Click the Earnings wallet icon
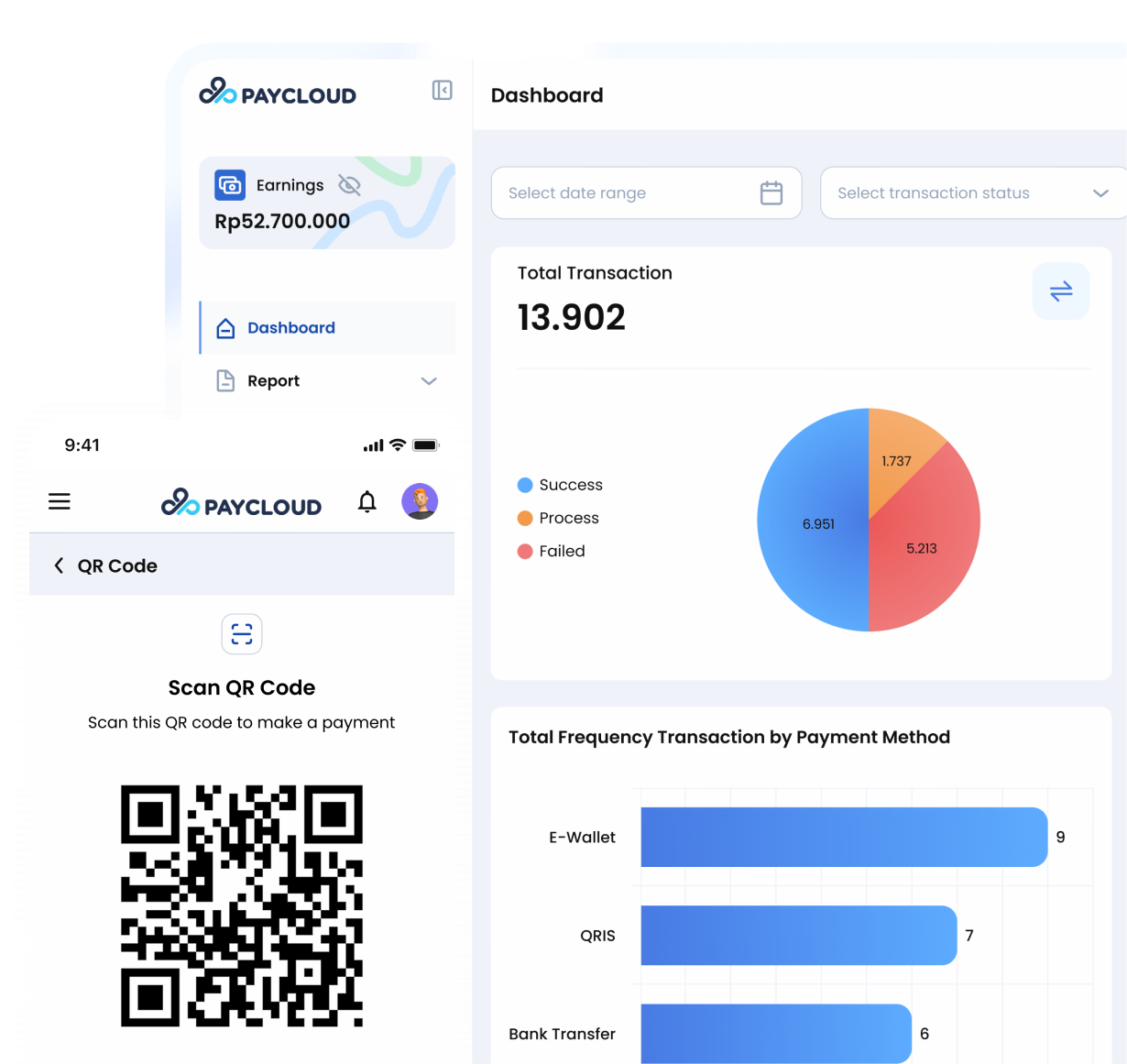The image size is (1127, 1064). [230, 185]
